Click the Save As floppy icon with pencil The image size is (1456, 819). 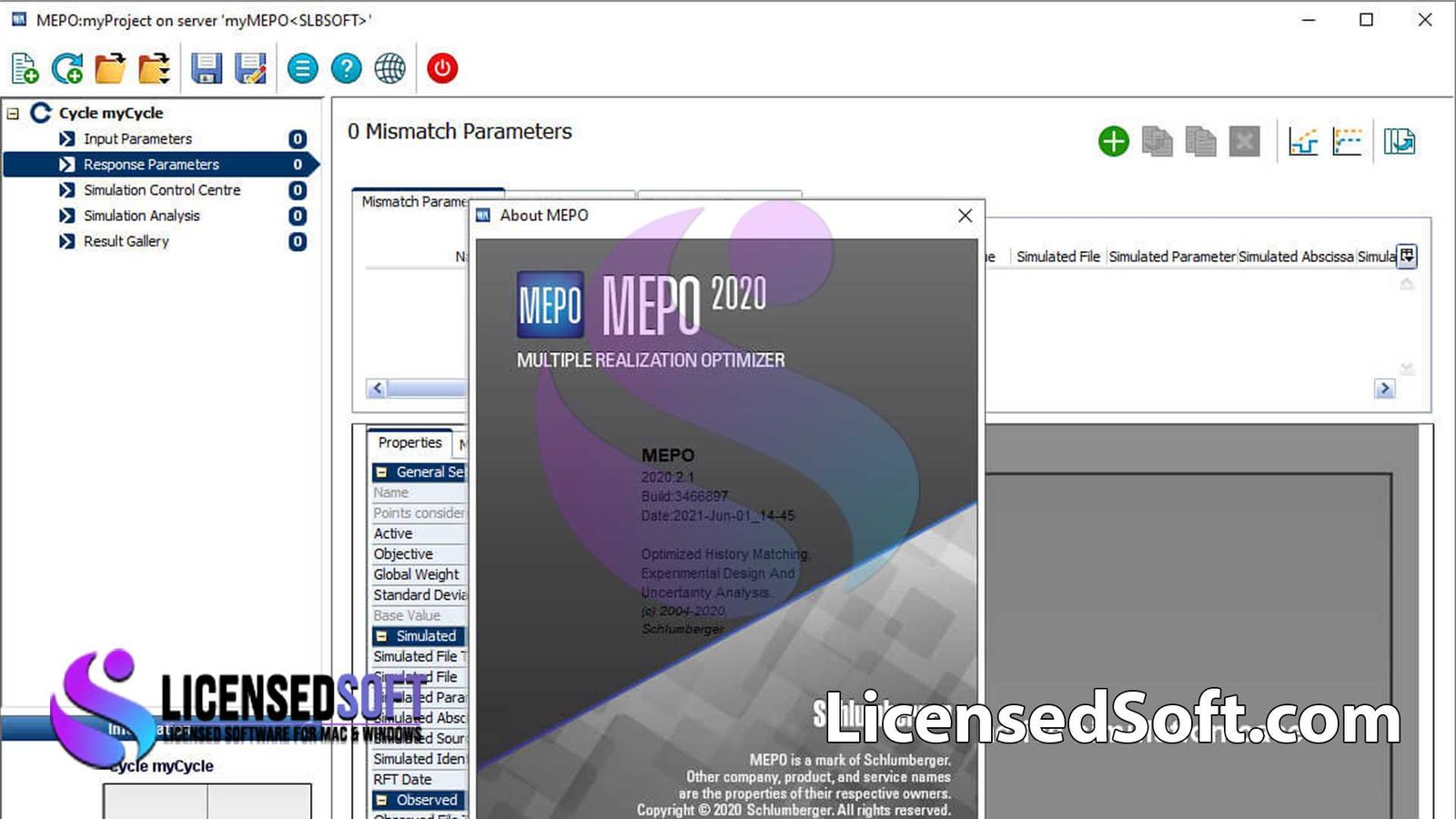(250, 68)
